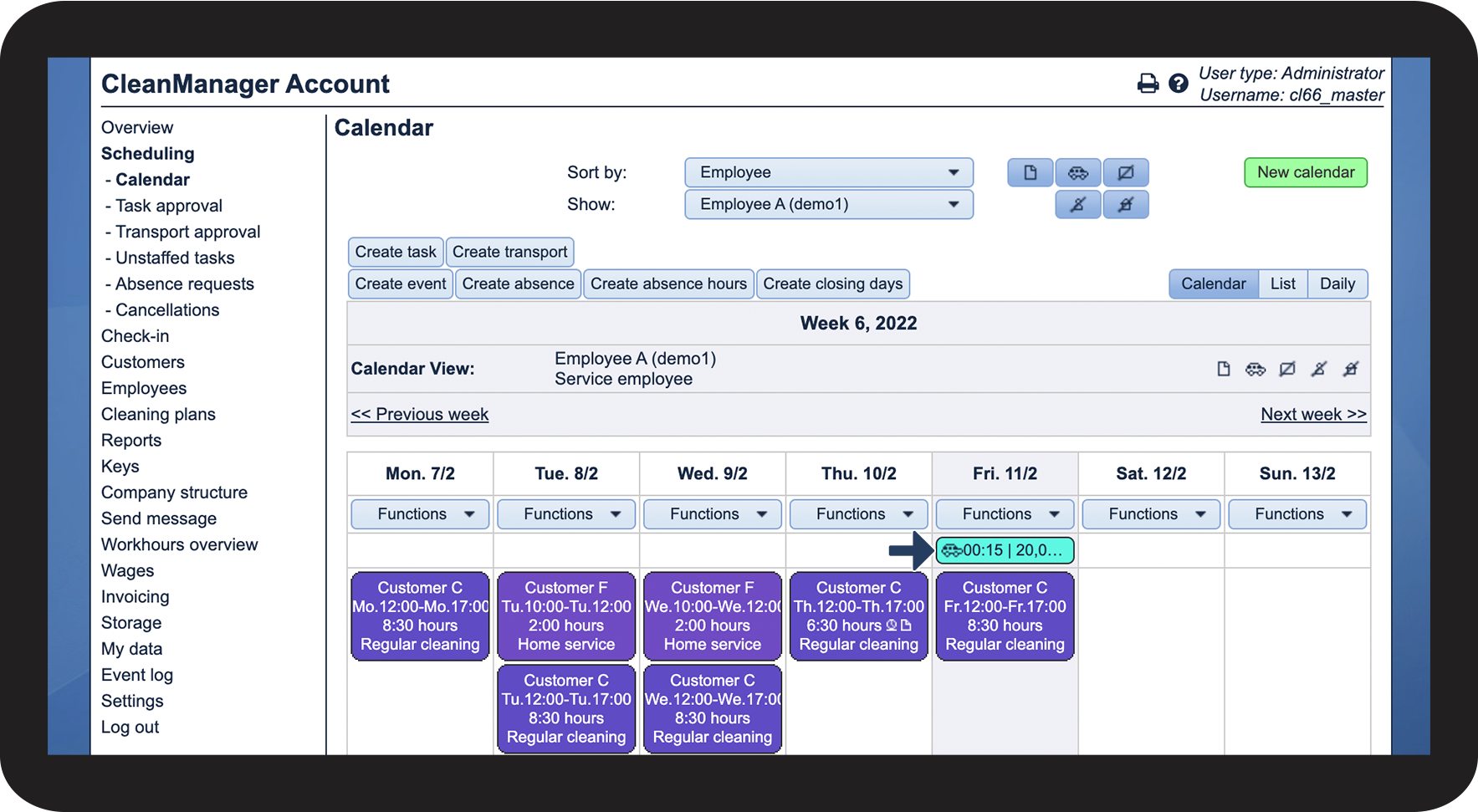The width and height of the screenshot is (1478, 812).
Task: Click the crossed-square icon in Calendar View row
Action: pyautogui.click(x=1287, y=369)
